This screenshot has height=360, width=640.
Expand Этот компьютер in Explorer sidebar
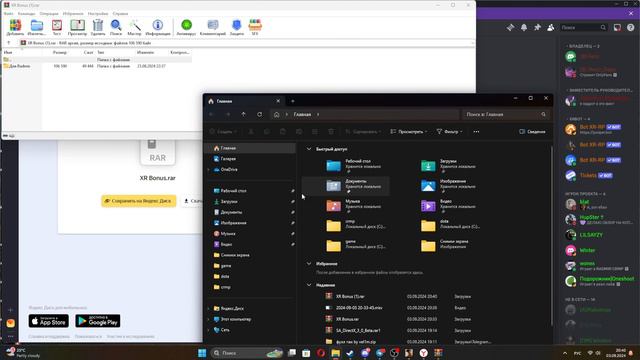tap(209, 319)
